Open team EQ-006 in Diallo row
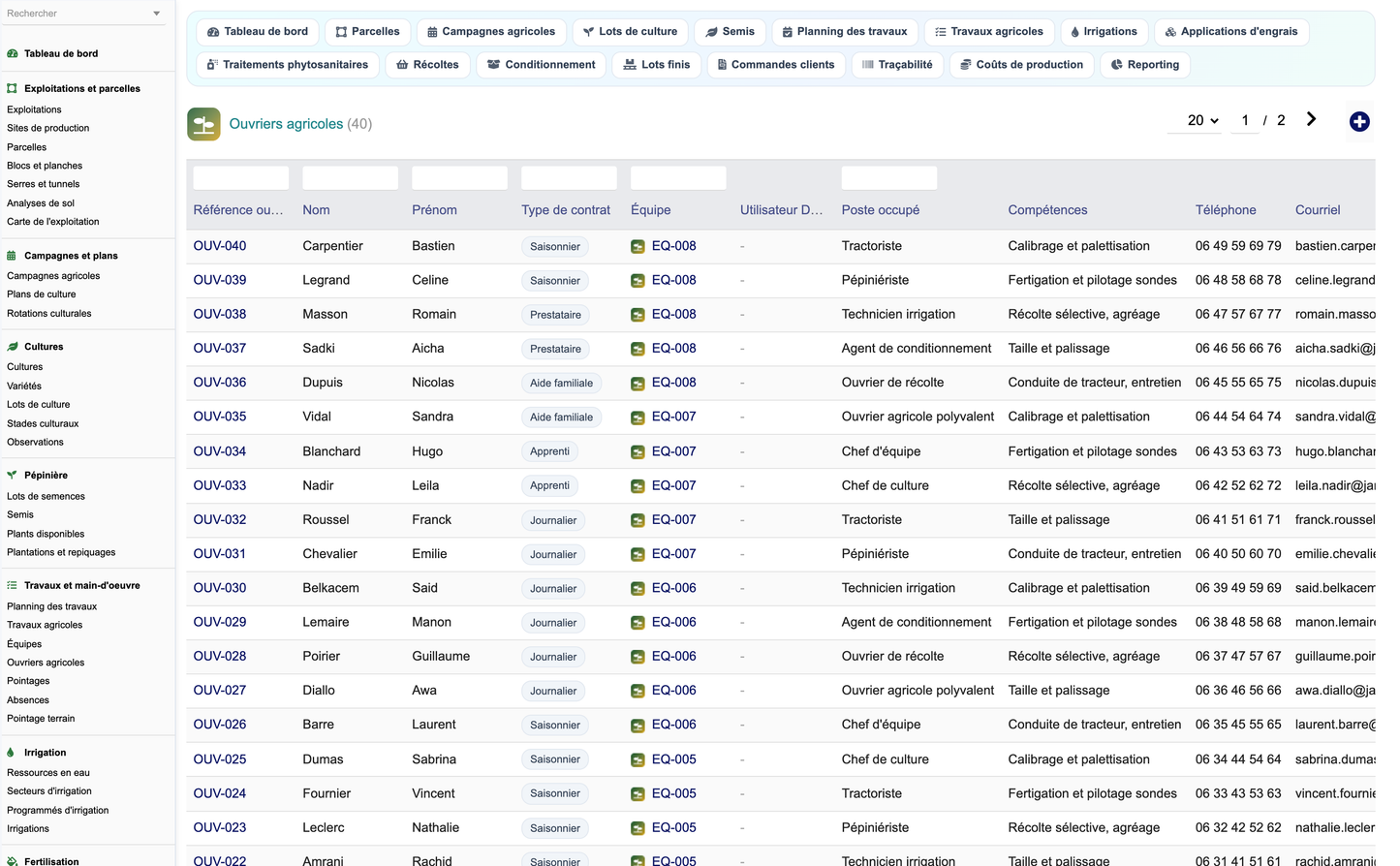1400x866 pixels. click(673, 691)
